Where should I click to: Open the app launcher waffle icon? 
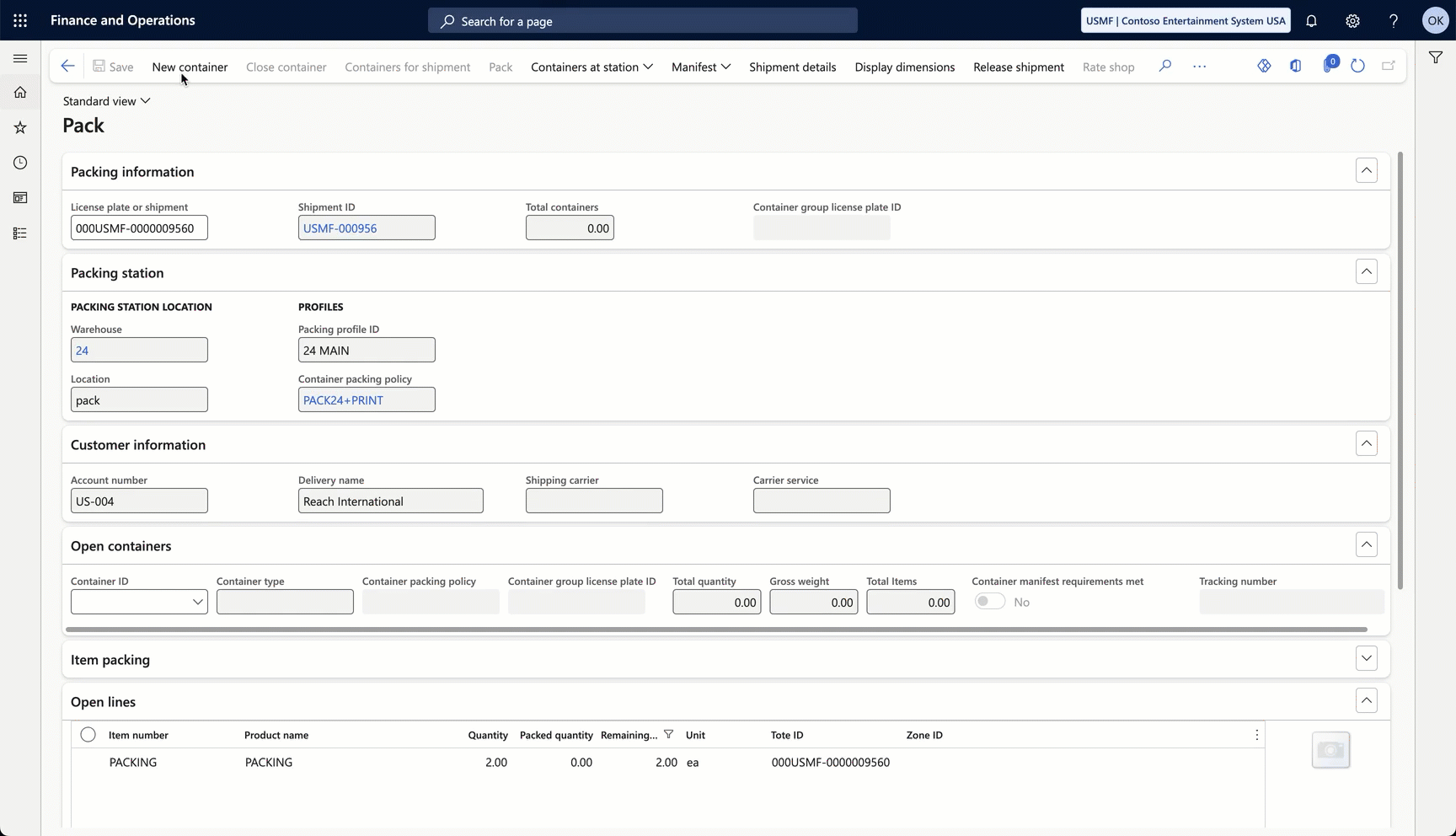20,20
